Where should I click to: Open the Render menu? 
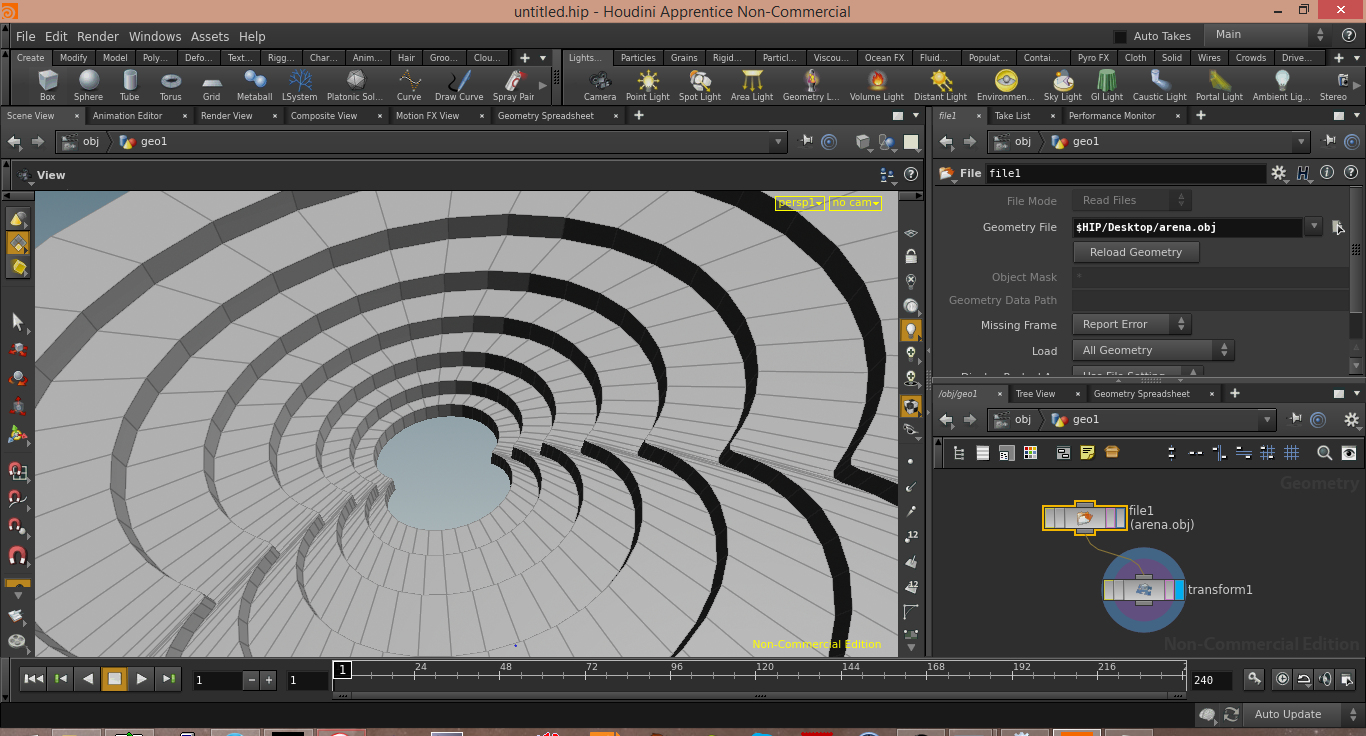tap(97, 36)
